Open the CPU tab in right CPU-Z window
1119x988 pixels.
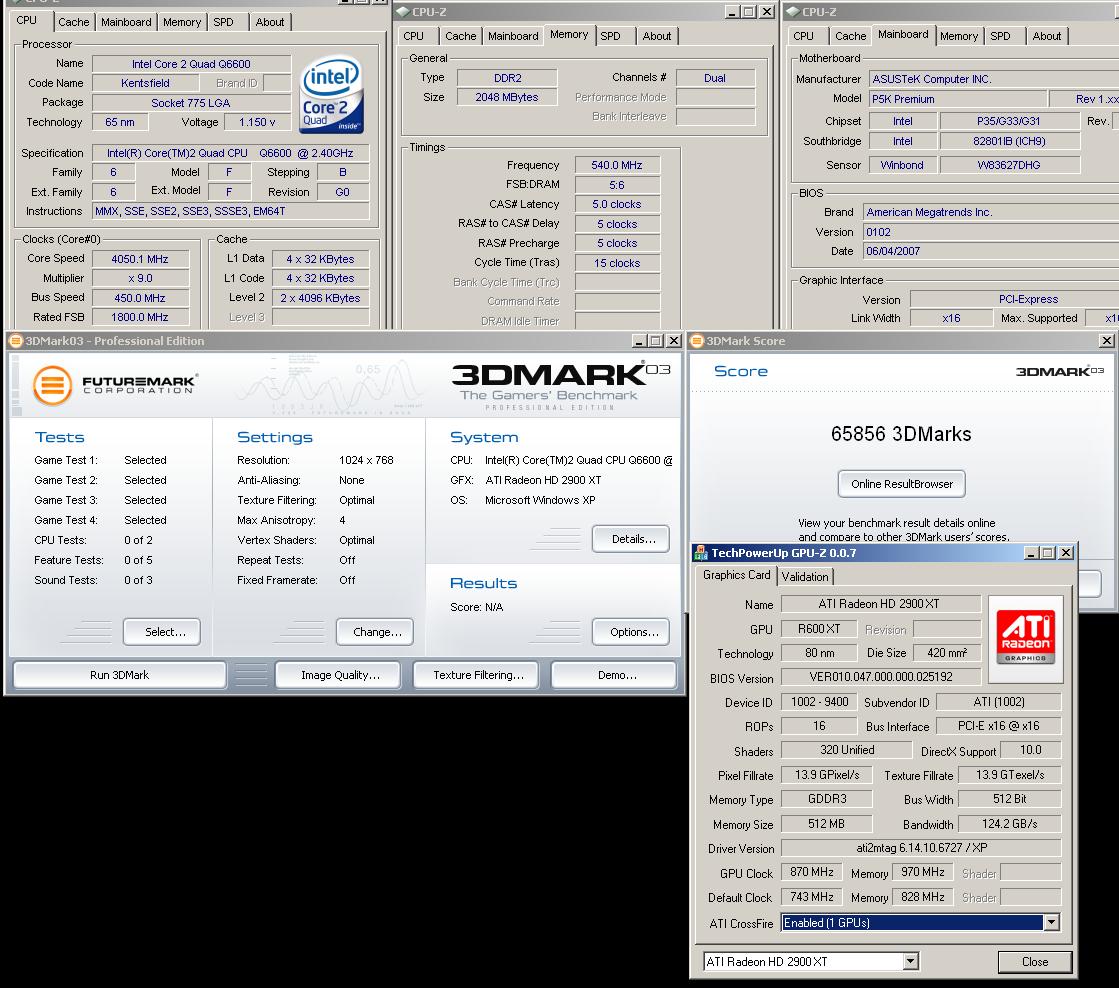coord(804,36)
